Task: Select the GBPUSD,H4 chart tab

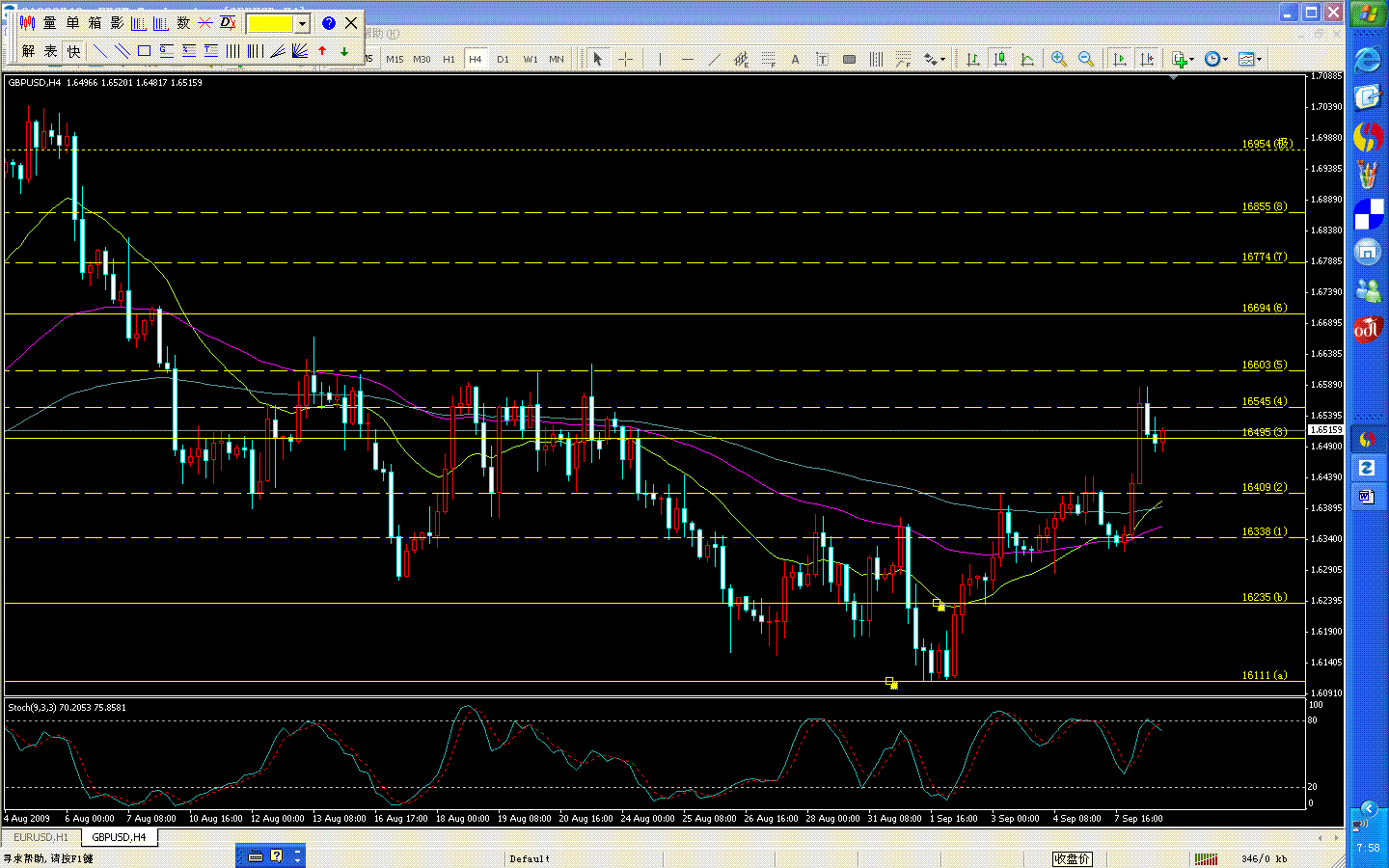Action: click(x=119, y=837)
